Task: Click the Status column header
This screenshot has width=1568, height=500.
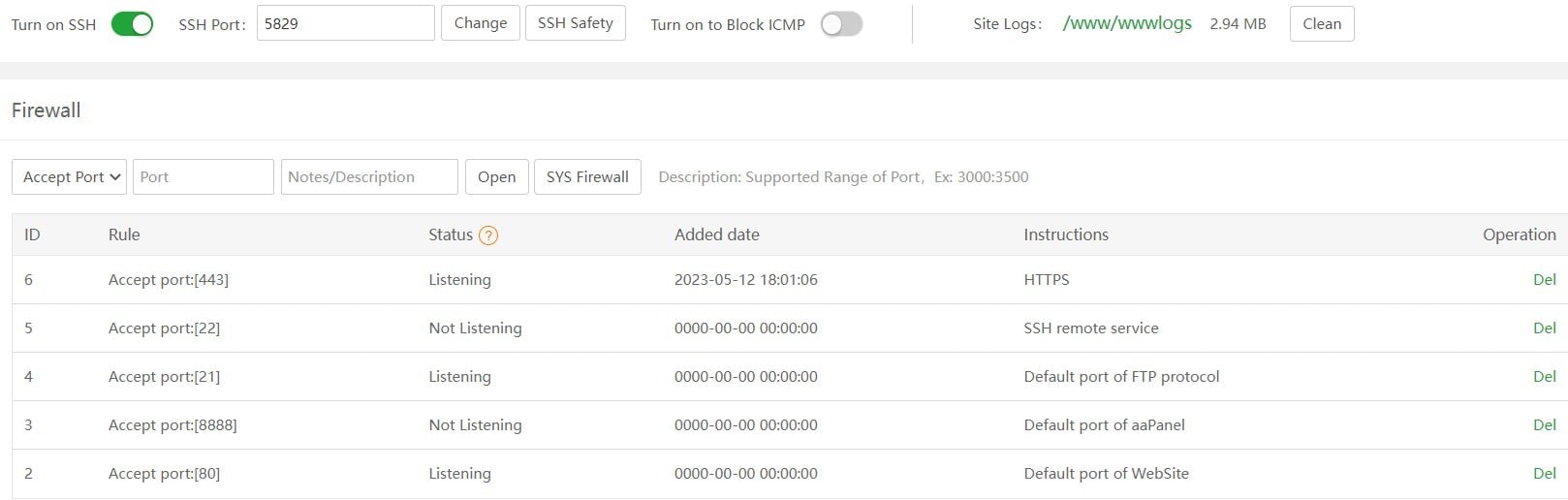Action: 451,234
